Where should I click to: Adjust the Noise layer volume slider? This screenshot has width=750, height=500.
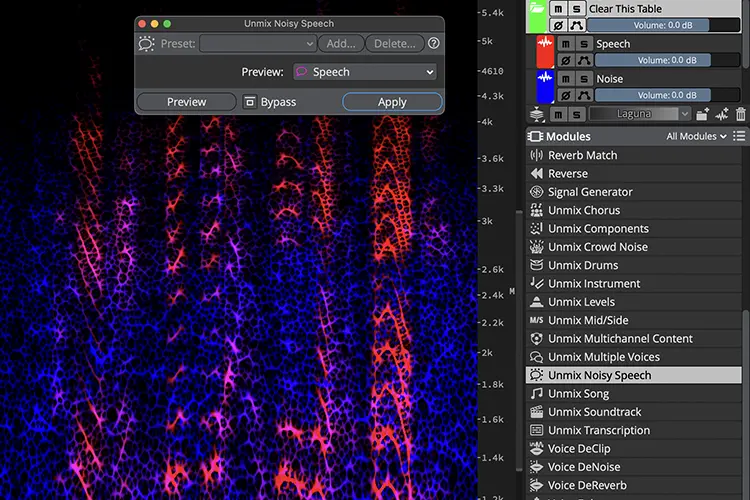click(x=667, y=95)
